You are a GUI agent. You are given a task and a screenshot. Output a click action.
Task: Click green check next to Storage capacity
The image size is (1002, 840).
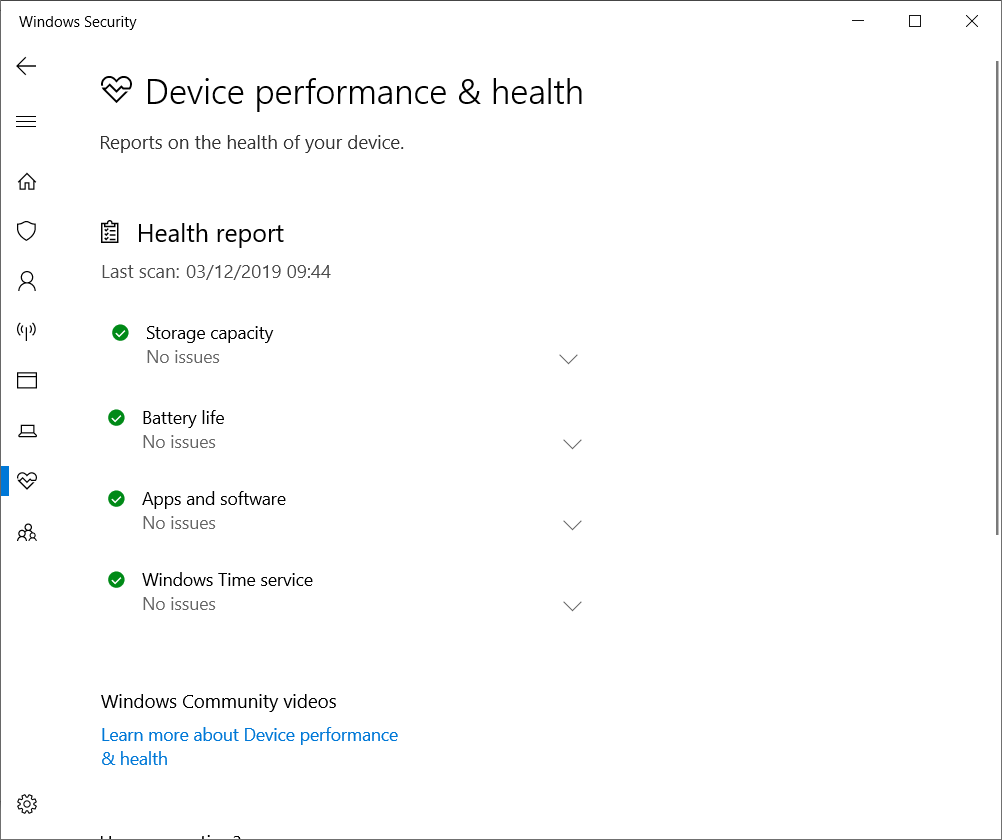[120, 332]
